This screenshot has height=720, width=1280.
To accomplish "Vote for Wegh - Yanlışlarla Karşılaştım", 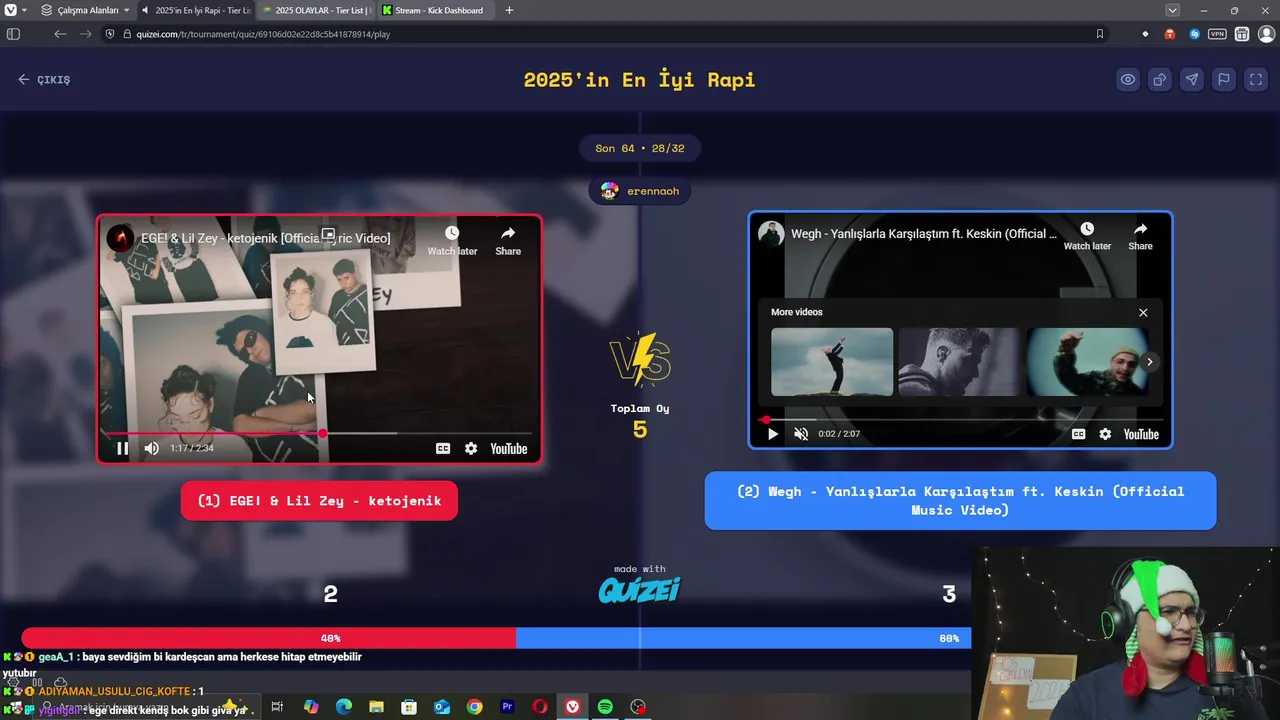I will [x=960, y=501].
